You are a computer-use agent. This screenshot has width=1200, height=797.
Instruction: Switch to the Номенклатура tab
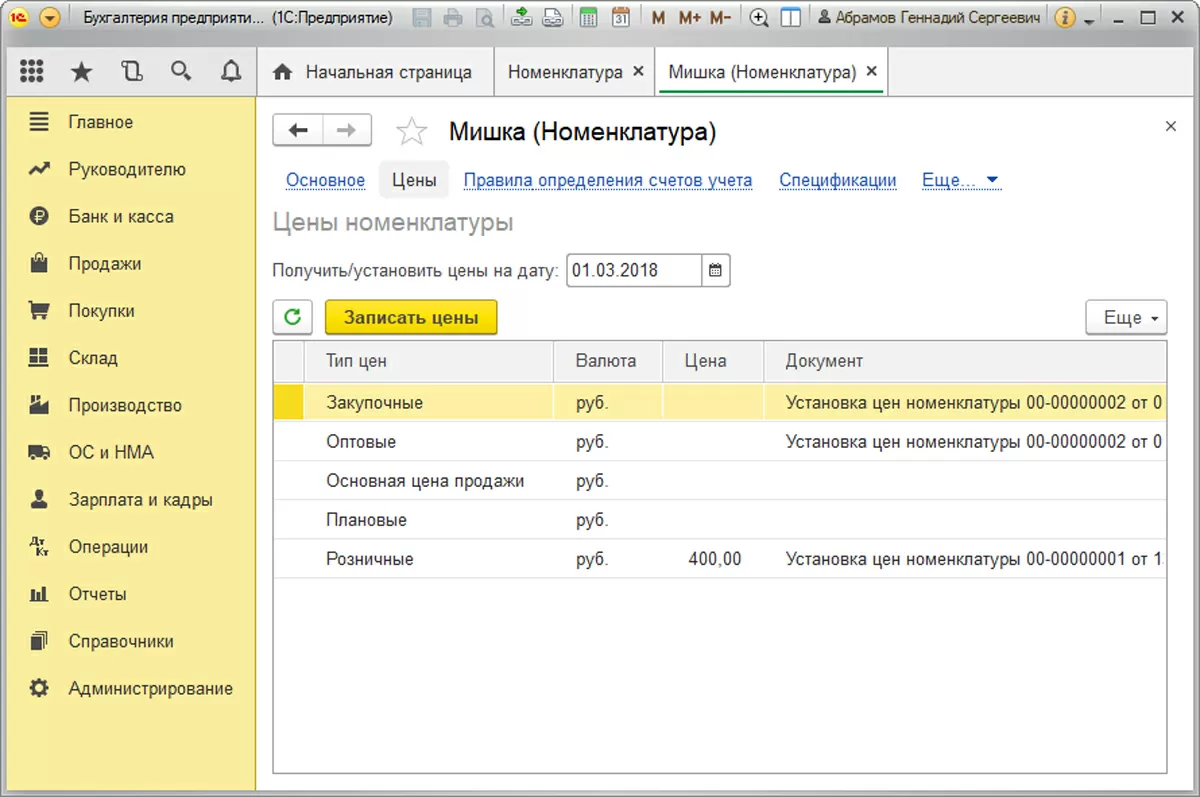[565, 72]
